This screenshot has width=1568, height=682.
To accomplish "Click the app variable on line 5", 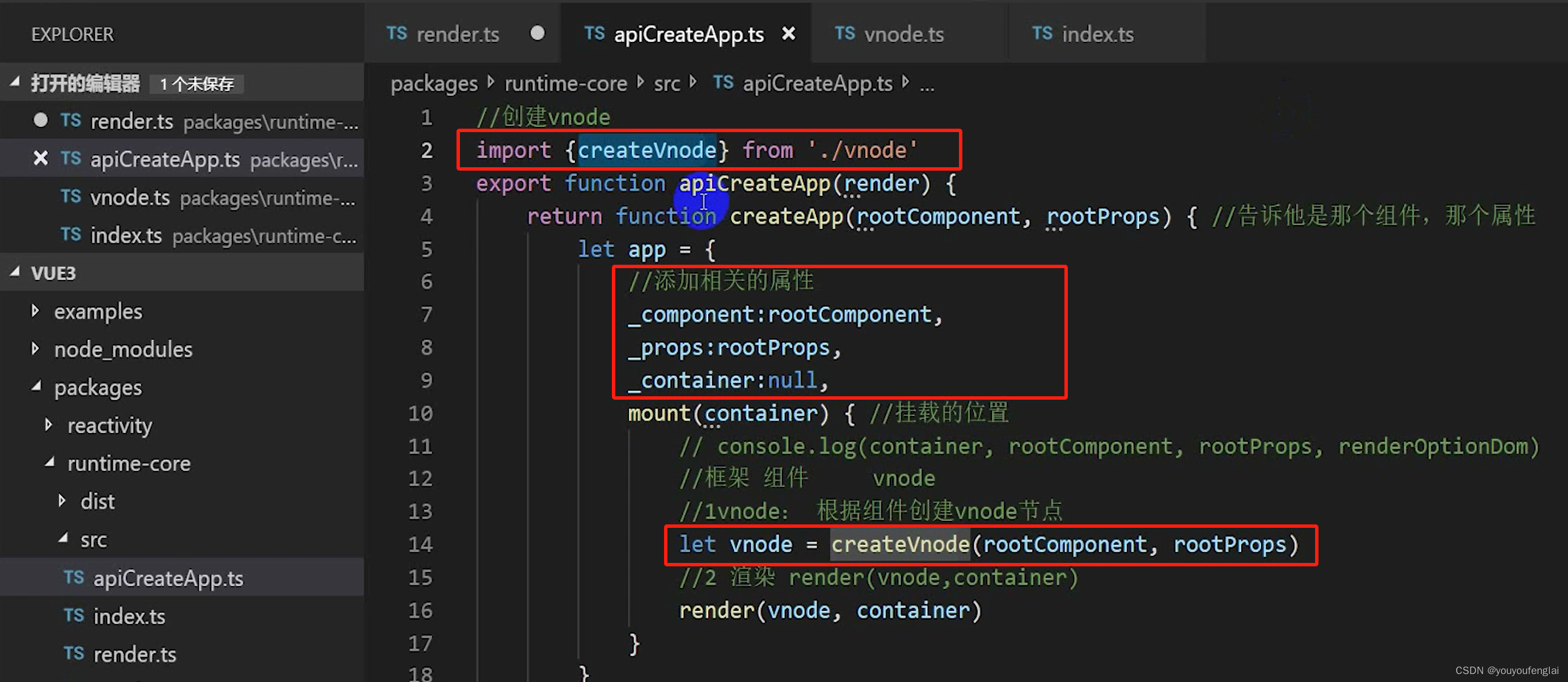I will [647, 249].
